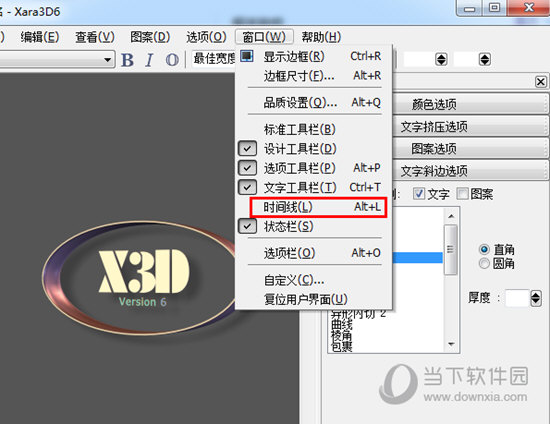Select 包裹 in the bevel list

pos(341,346)
